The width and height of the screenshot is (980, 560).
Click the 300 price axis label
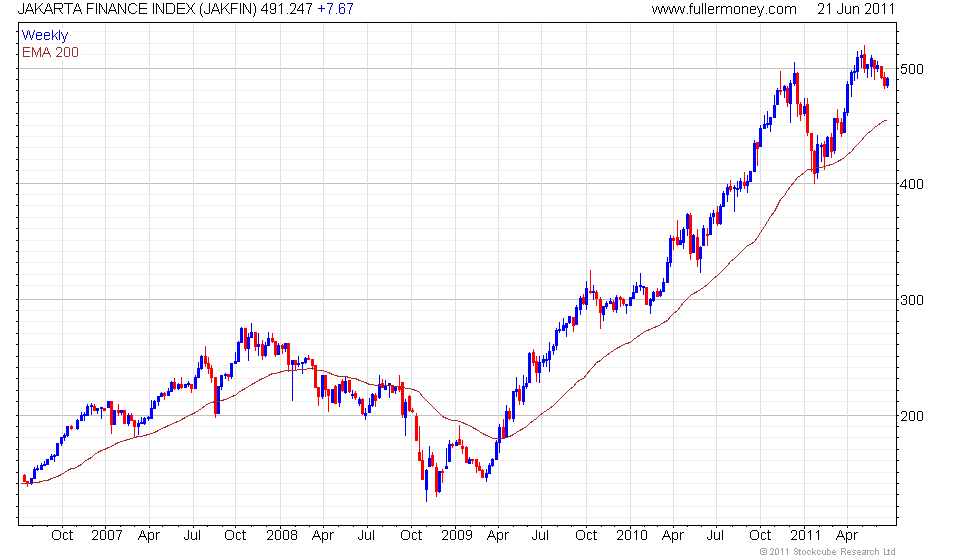912,300
